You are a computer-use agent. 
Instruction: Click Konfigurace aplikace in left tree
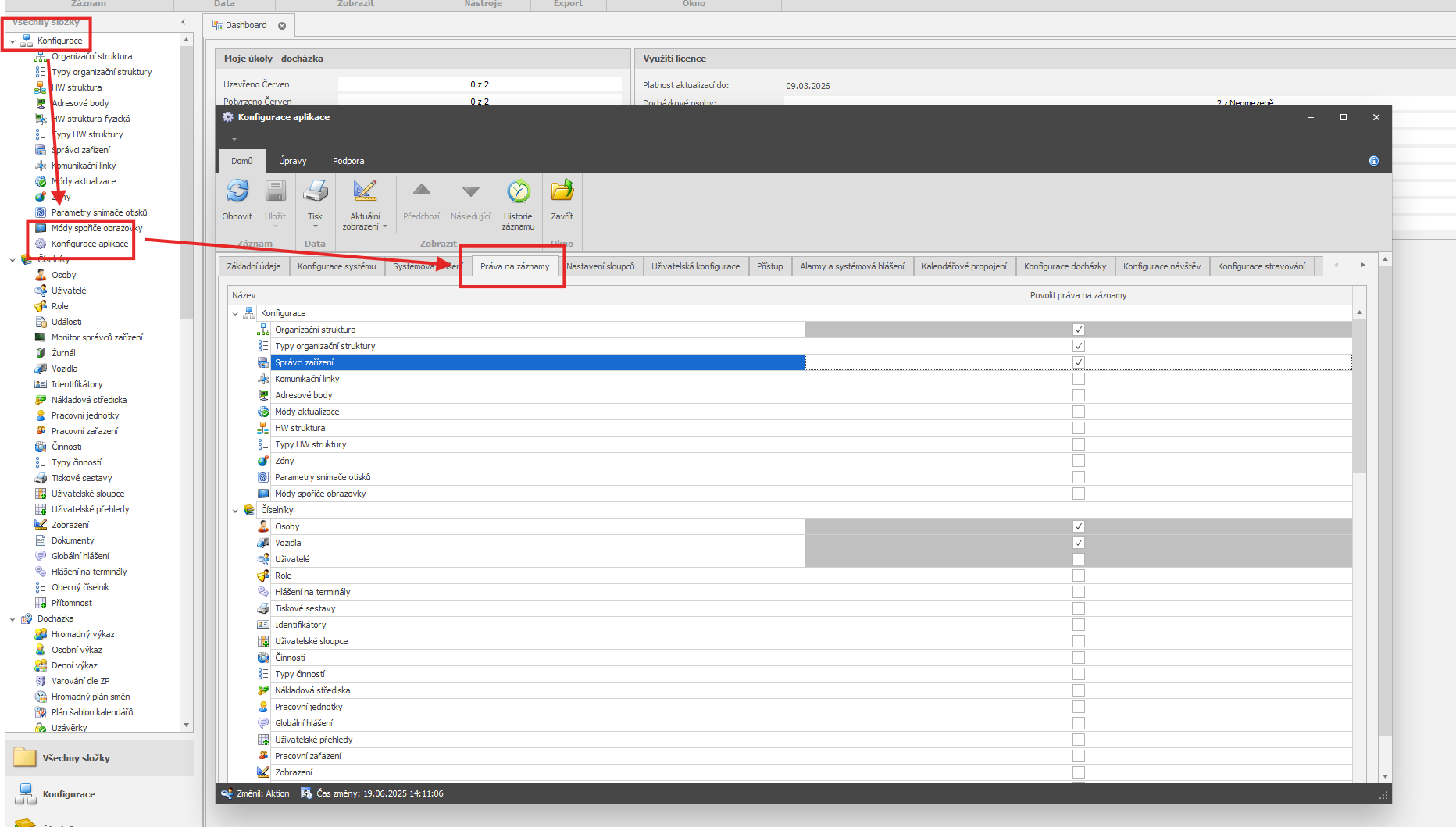tap(90, 244)
